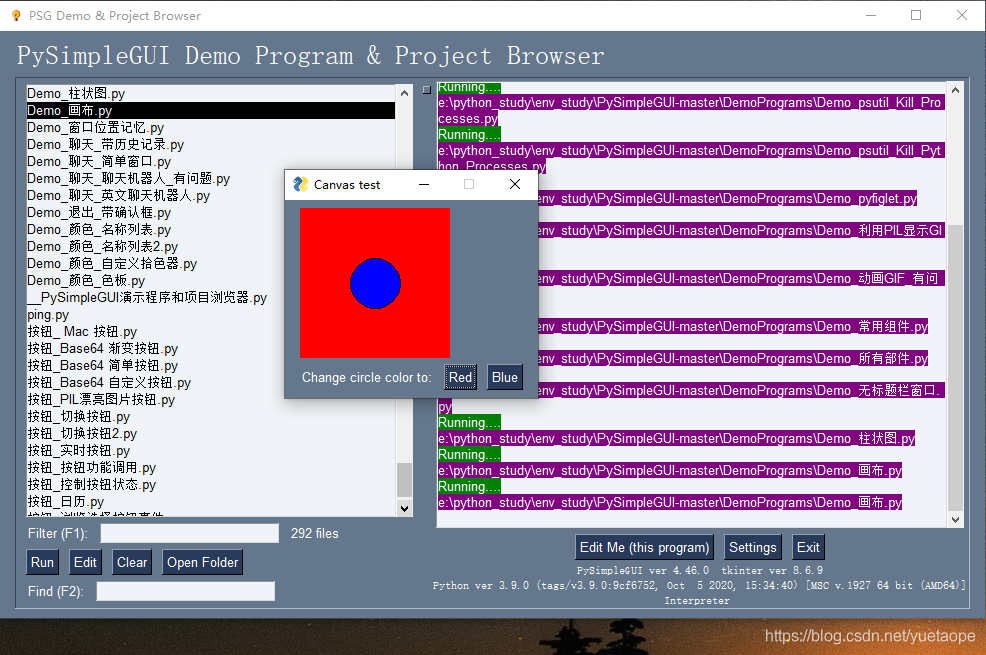Click file list scrollbar down arrow
Screen dimensions: 986x655
tap(404, 509)
